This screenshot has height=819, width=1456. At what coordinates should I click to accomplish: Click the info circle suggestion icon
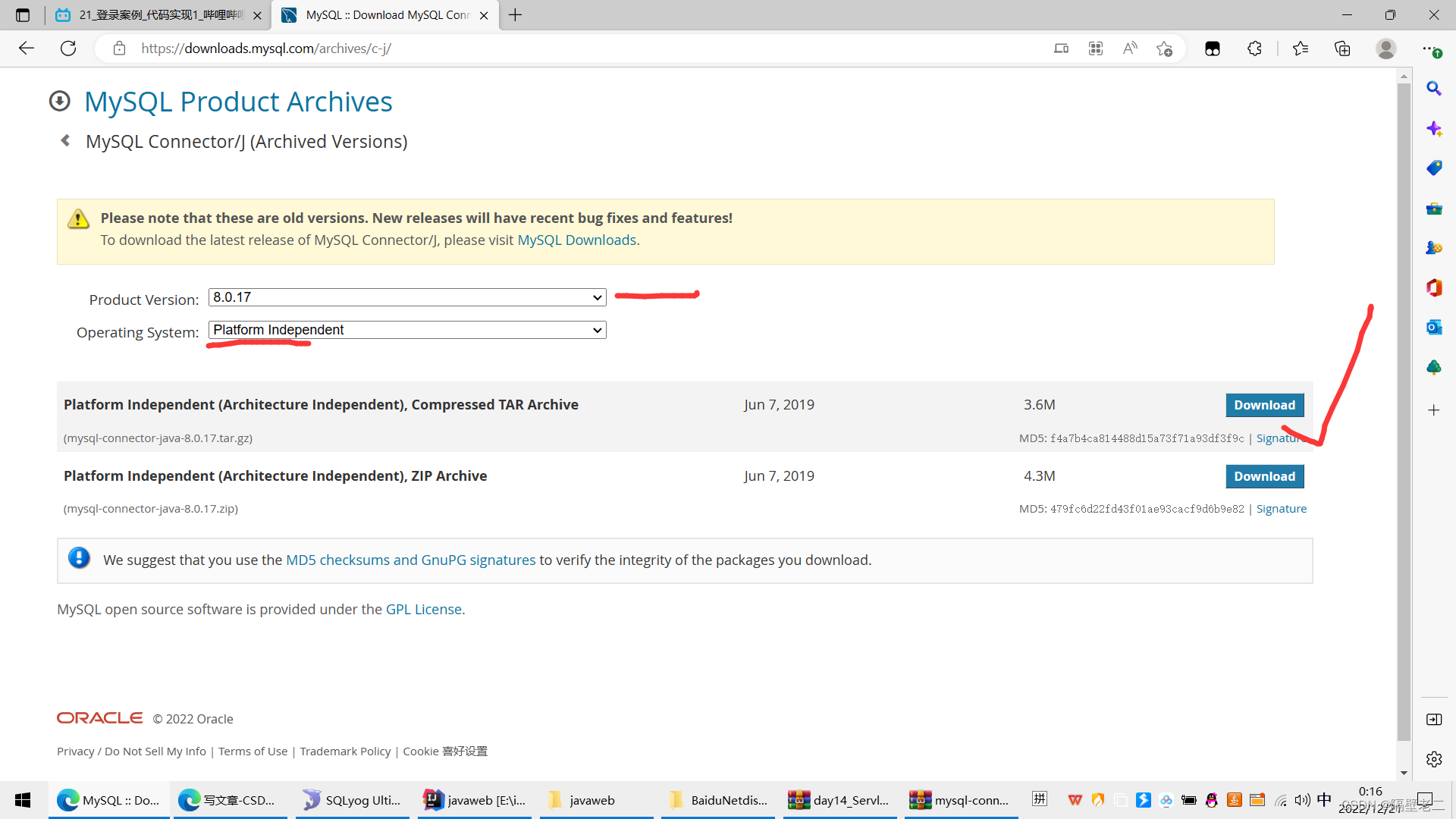(x=78, y=559)
